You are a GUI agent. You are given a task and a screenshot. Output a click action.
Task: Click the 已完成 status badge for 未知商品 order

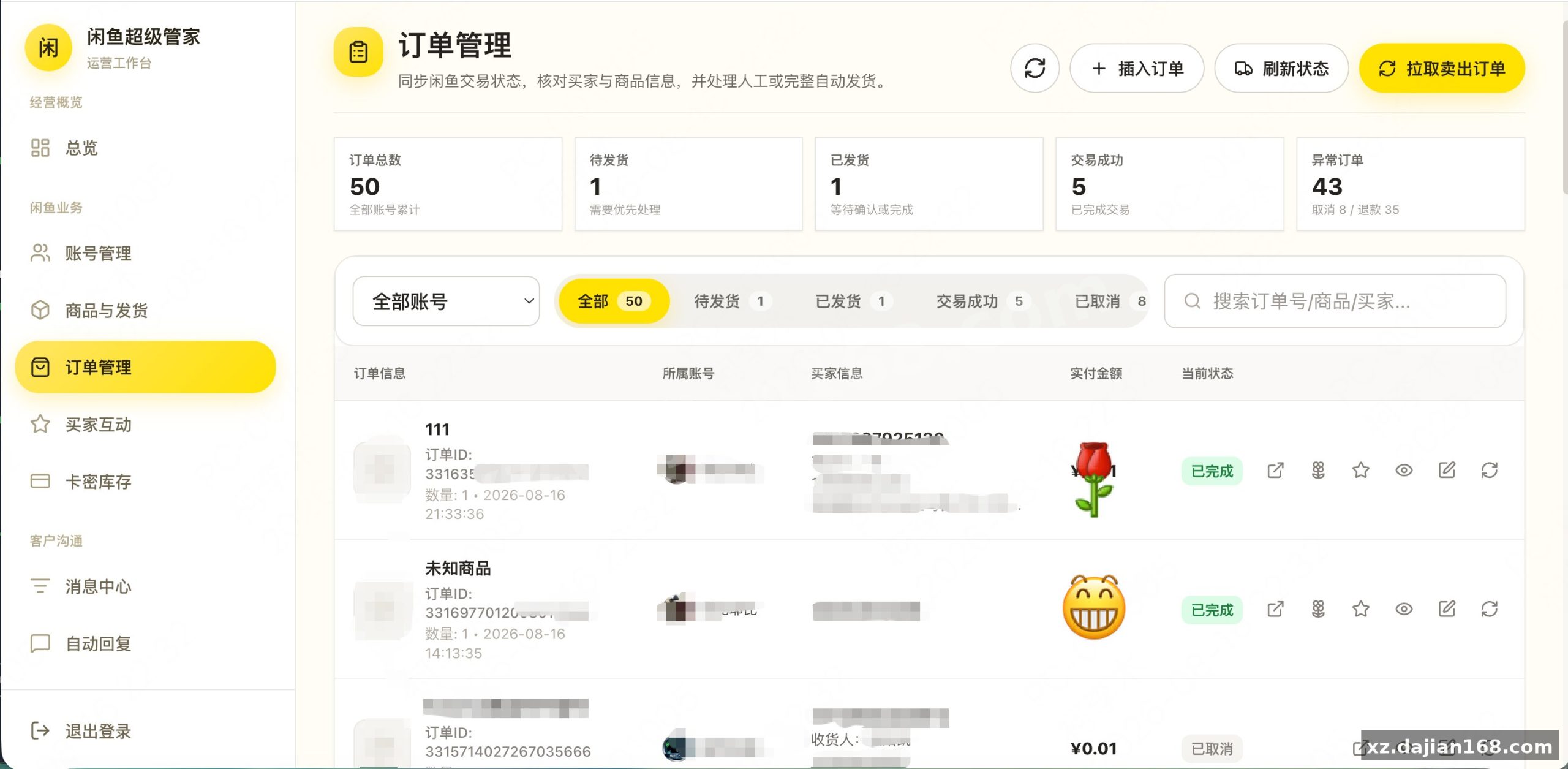[1212, 610]
